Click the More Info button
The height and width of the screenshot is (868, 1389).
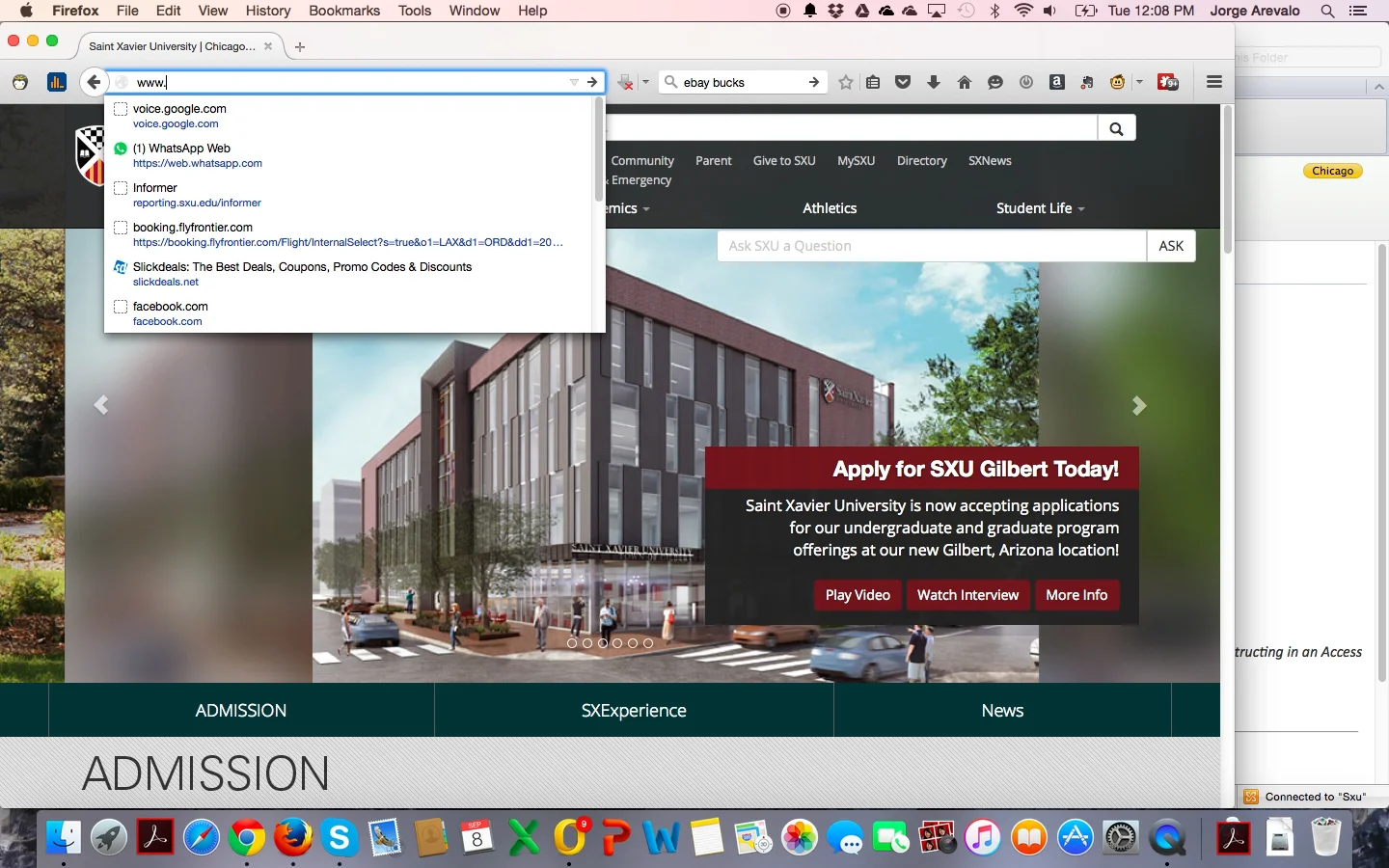coord(1076,595)
